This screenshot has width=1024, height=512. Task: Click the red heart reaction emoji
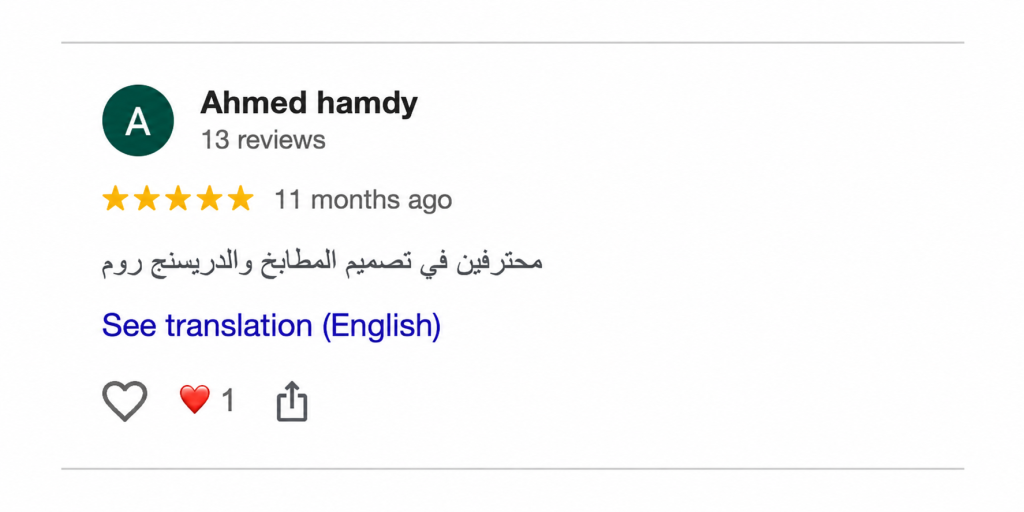[x=195, y=400]
